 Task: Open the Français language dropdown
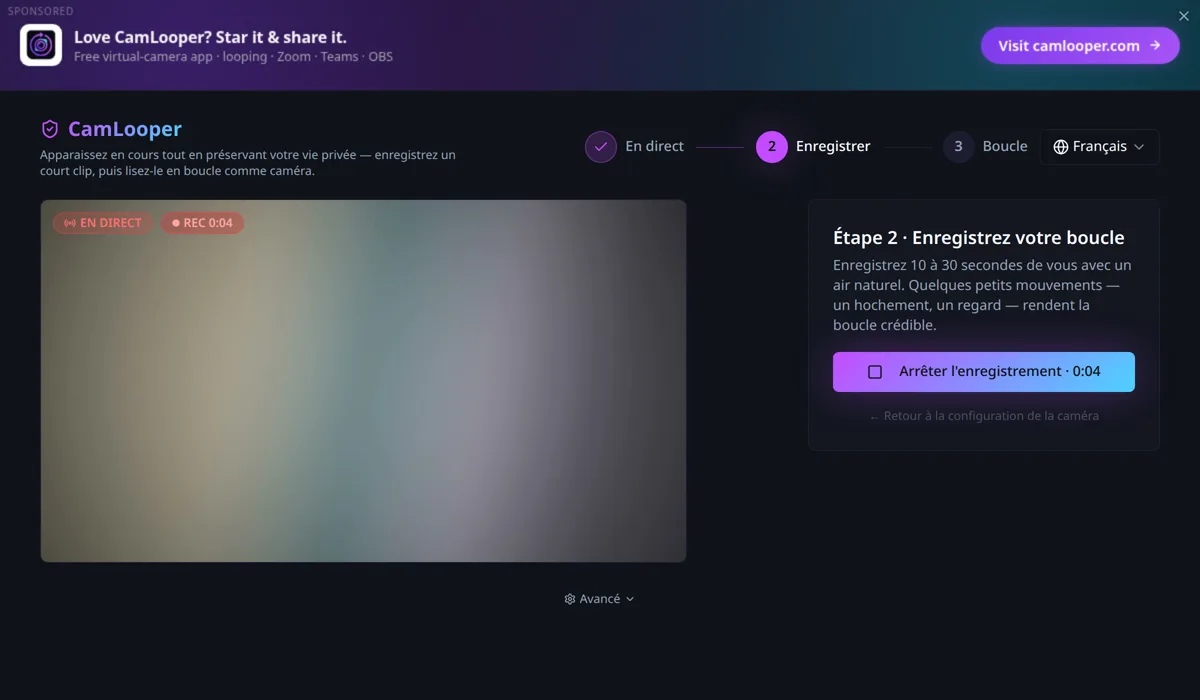1100,147
